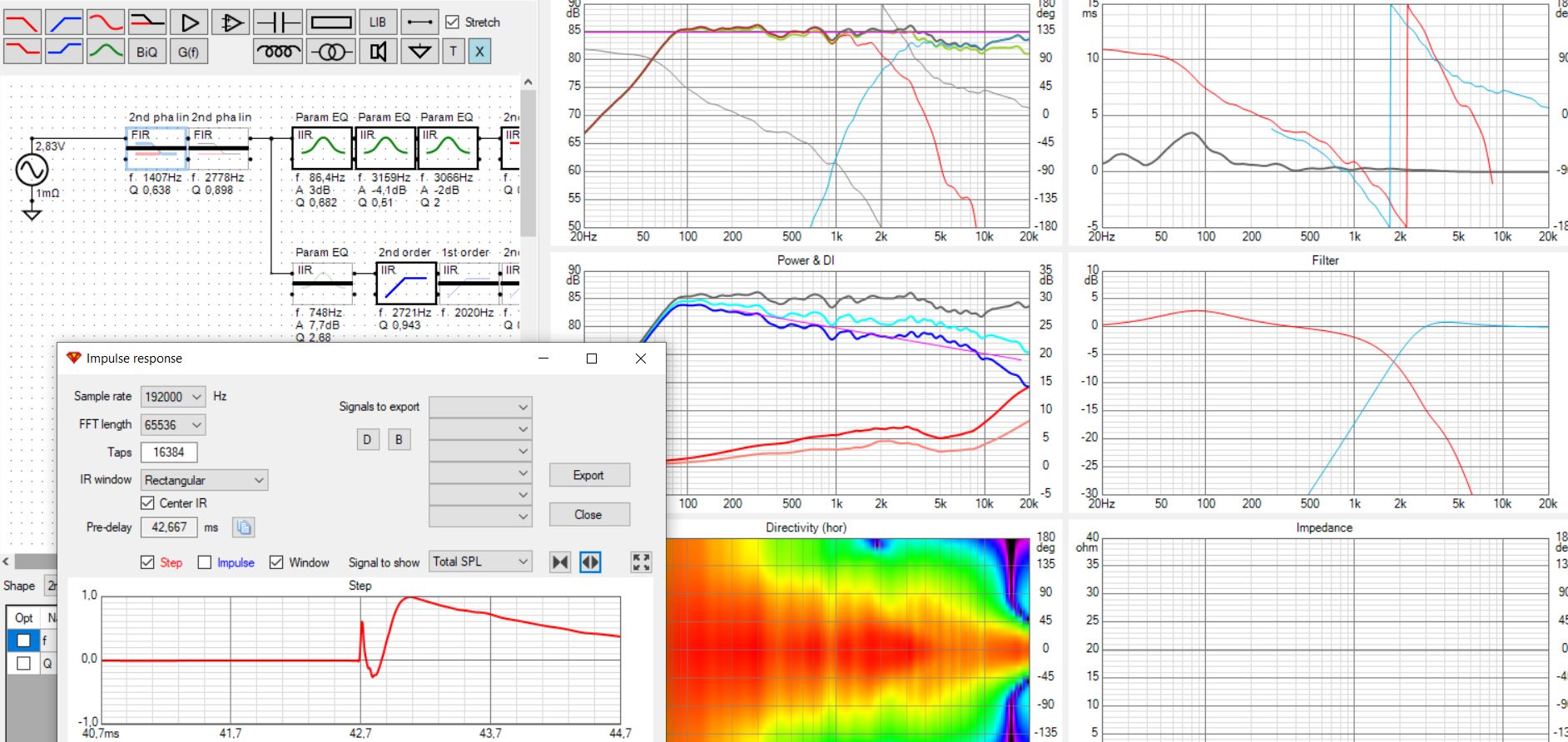Image resolution: width=1568 pixels, height=742 pixels.
Task: Select the green parametric EQ peak tool
Action: [106, 52]
